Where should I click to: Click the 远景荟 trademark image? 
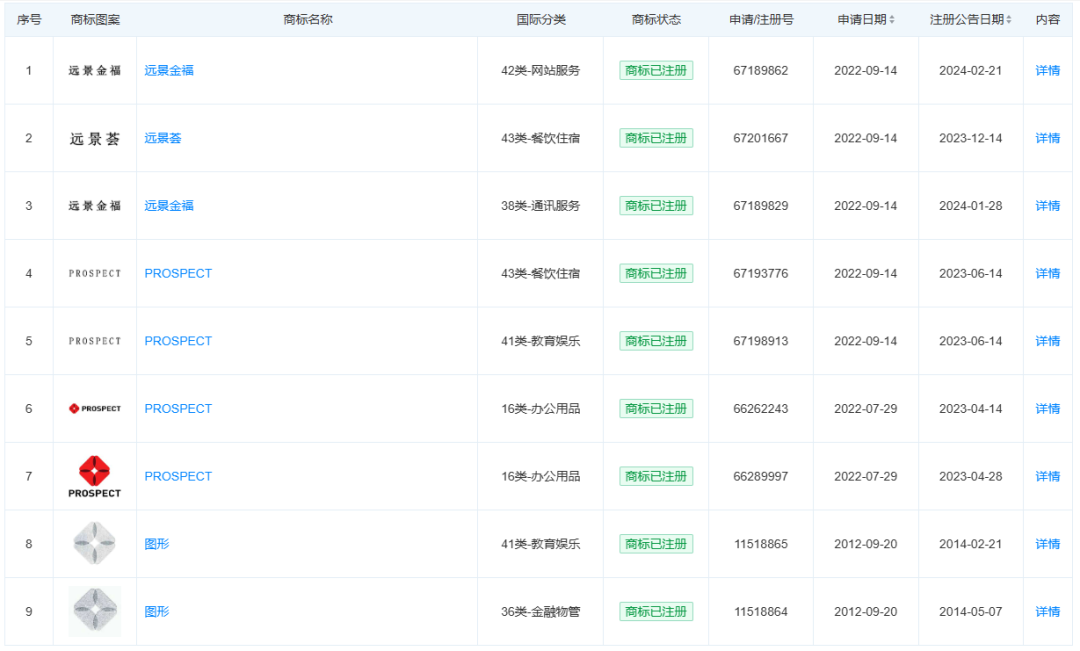coord(95,139)
